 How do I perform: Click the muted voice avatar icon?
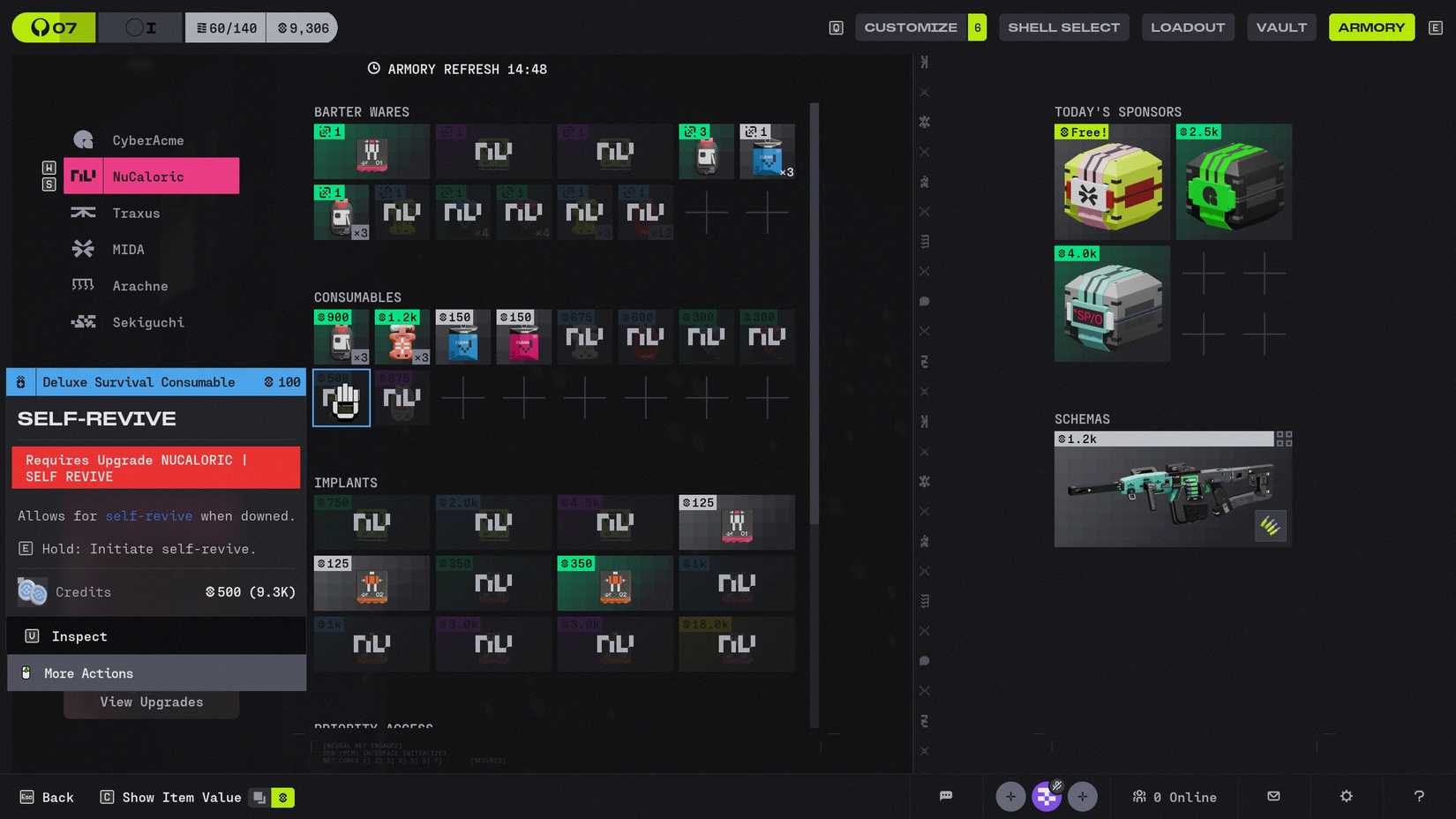[x=1047, y=796]
